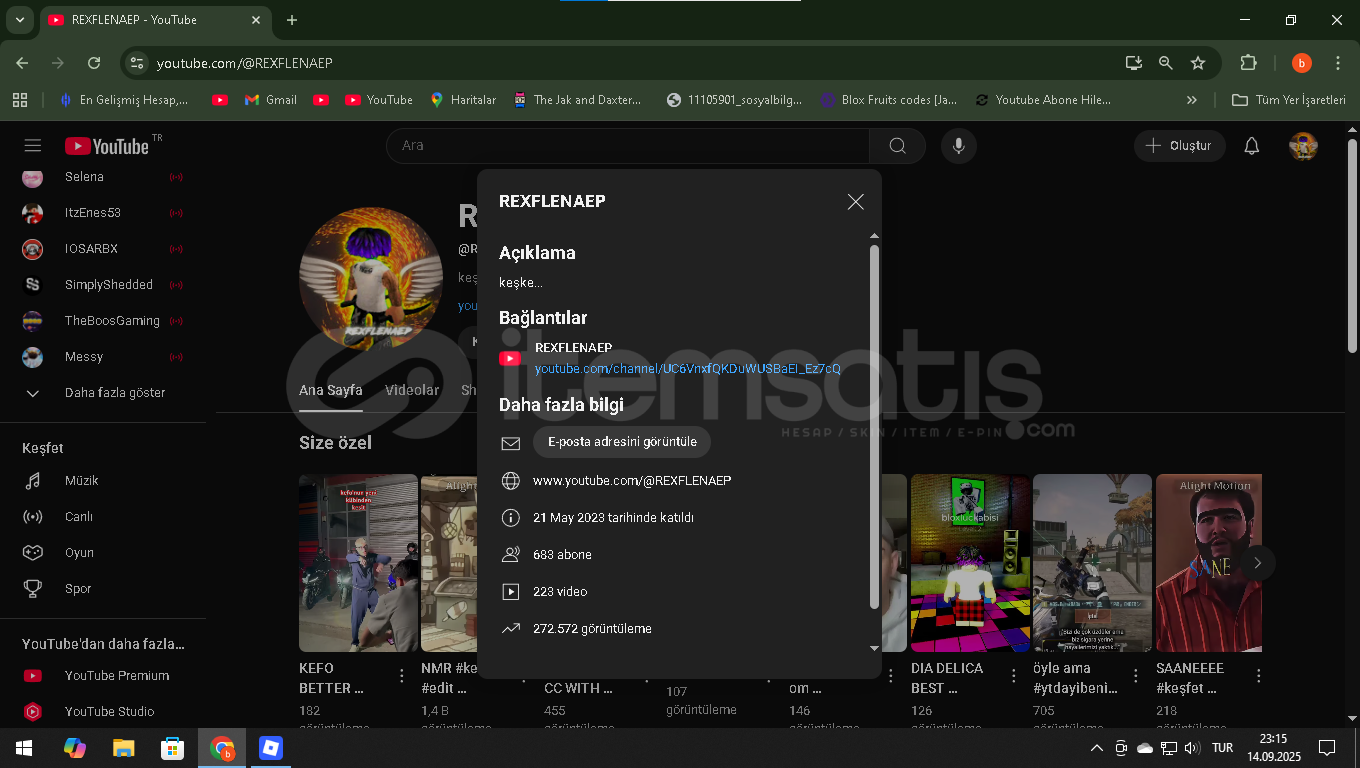Open Roblox from the taskbar

point(271,748)
